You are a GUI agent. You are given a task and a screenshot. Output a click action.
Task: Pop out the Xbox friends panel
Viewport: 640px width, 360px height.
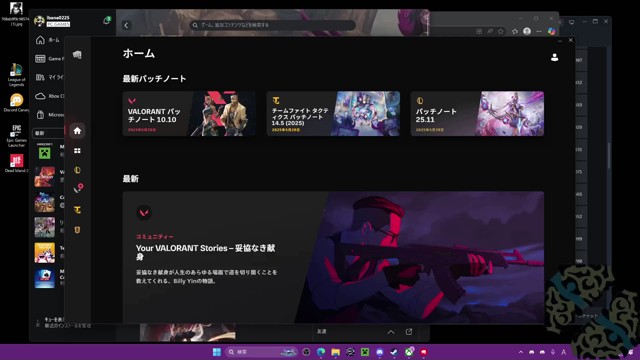409,332
